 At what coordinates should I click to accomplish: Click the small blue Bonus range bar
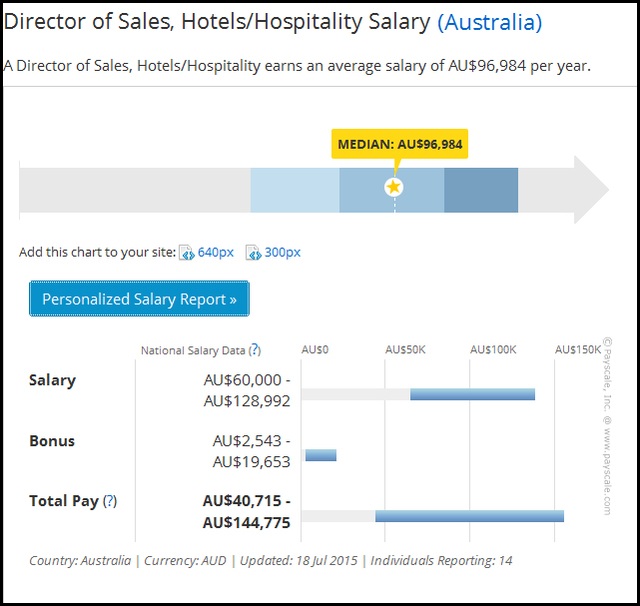(321, 455)
